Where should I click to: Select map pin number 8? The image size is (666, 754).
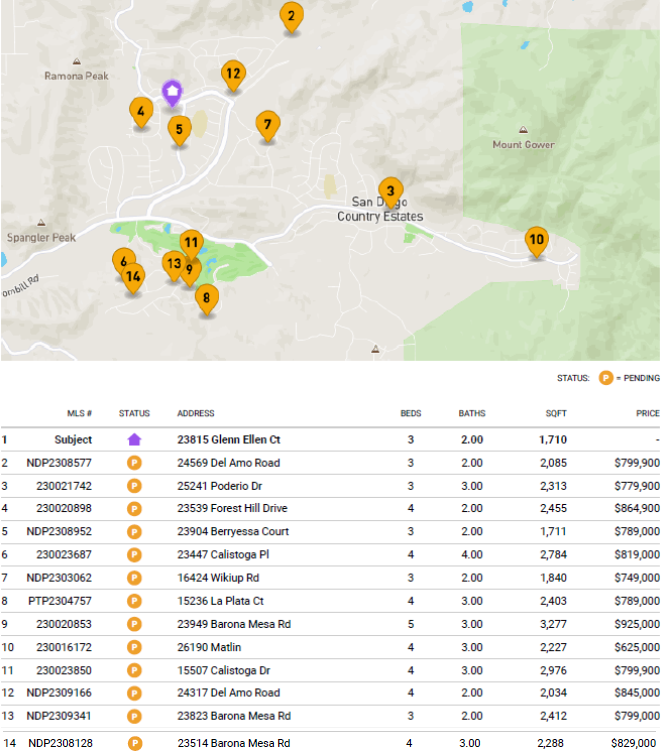click(x=207, y=299)
